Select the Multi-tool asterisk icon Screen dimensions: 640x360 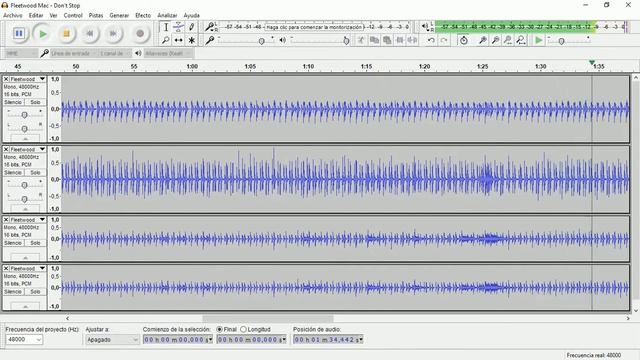click(191, 40)
